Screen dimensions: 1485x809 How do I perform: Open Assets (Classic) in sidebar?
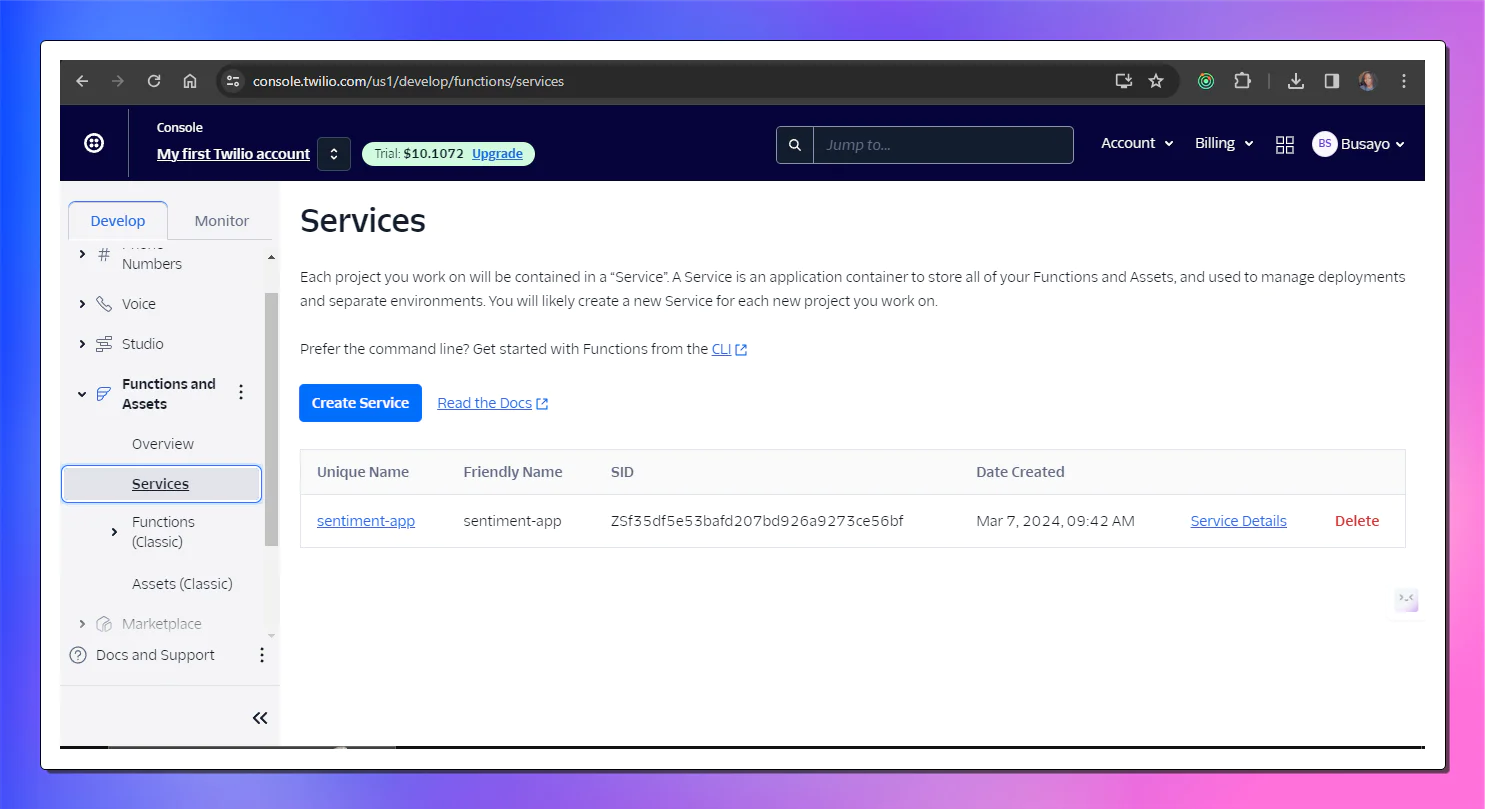(182, 584)
